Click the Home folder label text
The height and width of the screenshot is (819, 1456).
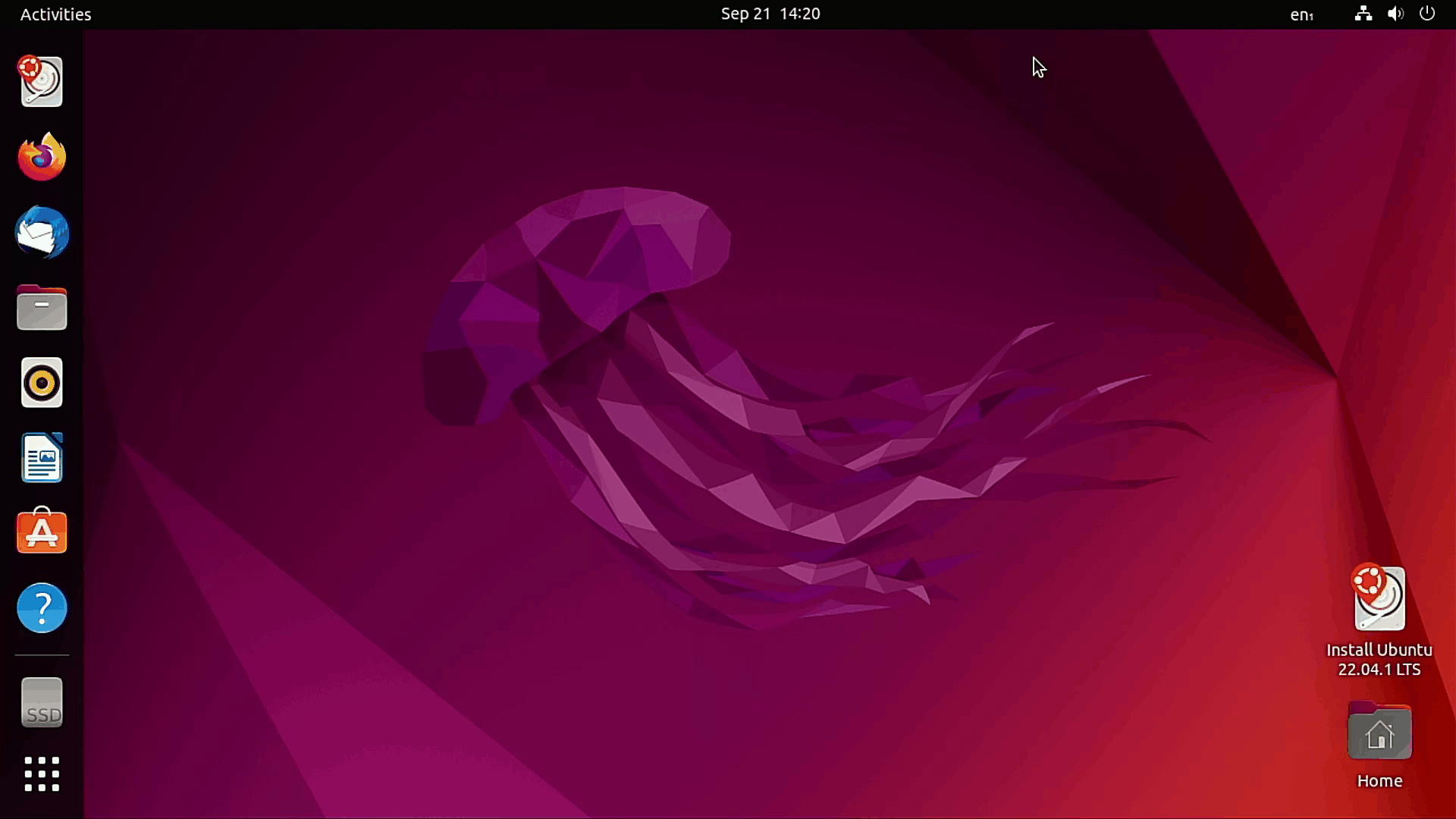click(1379, 781)
